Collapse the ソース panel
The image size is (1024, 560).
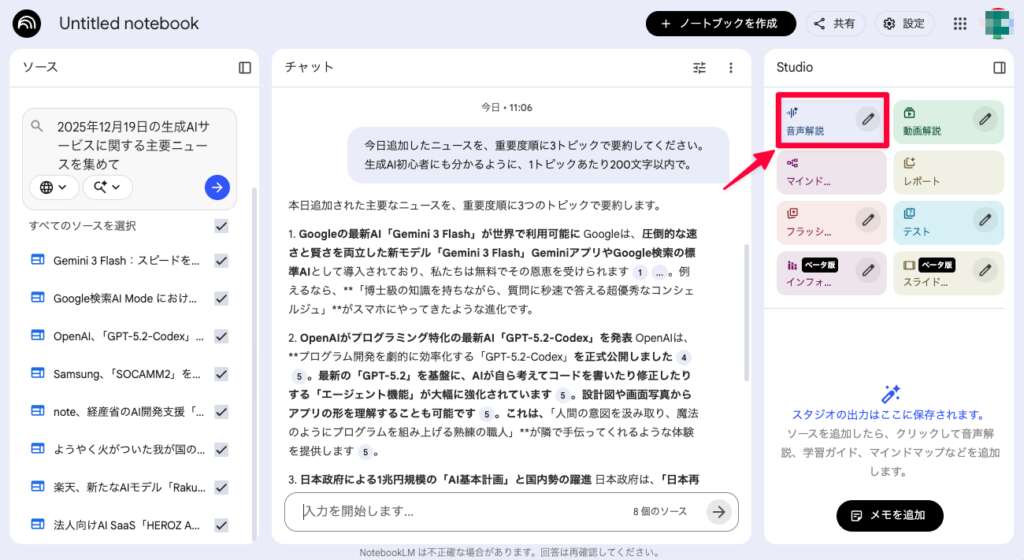point(245,67)
